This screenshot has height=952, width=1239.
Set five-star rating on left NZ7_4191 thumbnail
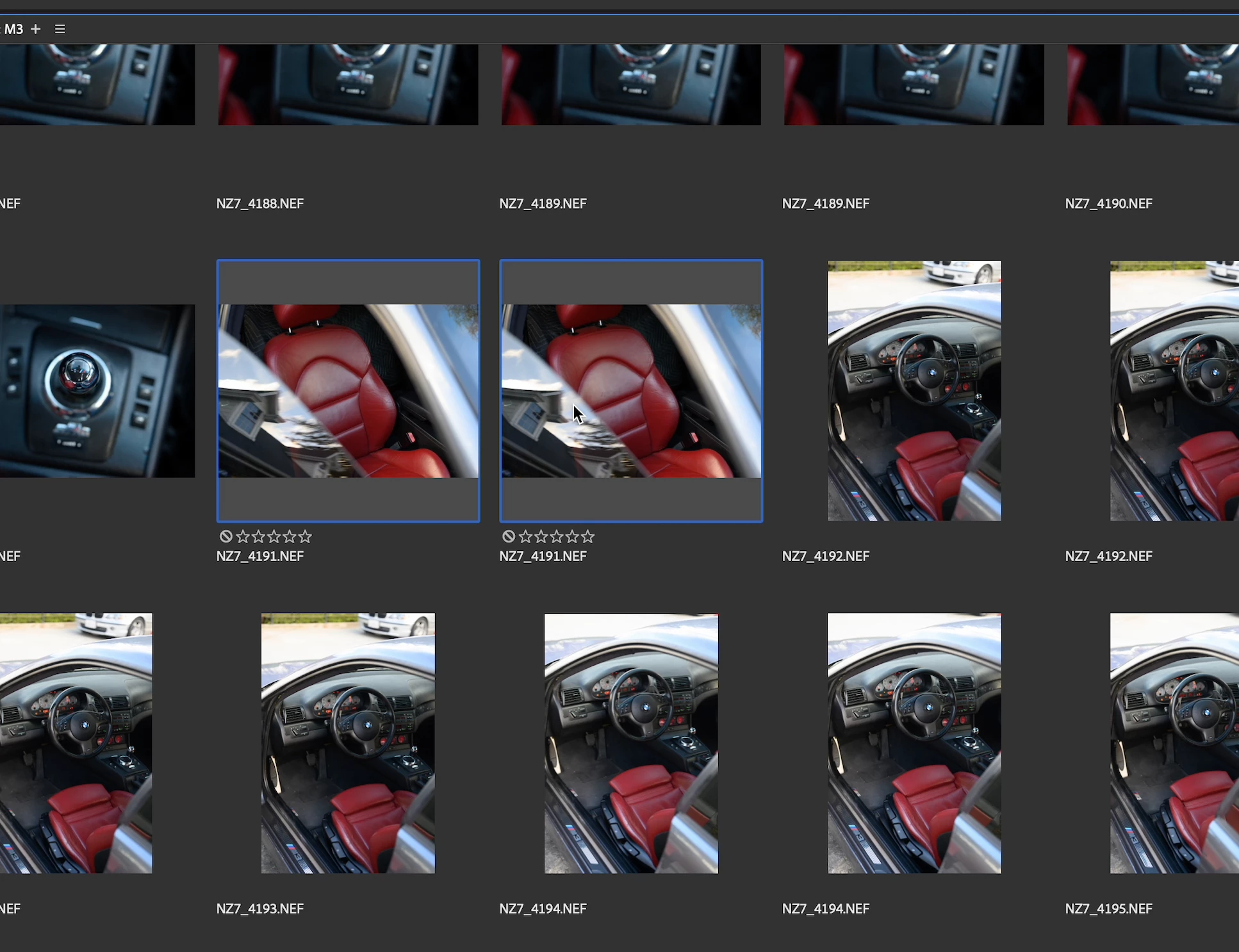pos(306,536)
